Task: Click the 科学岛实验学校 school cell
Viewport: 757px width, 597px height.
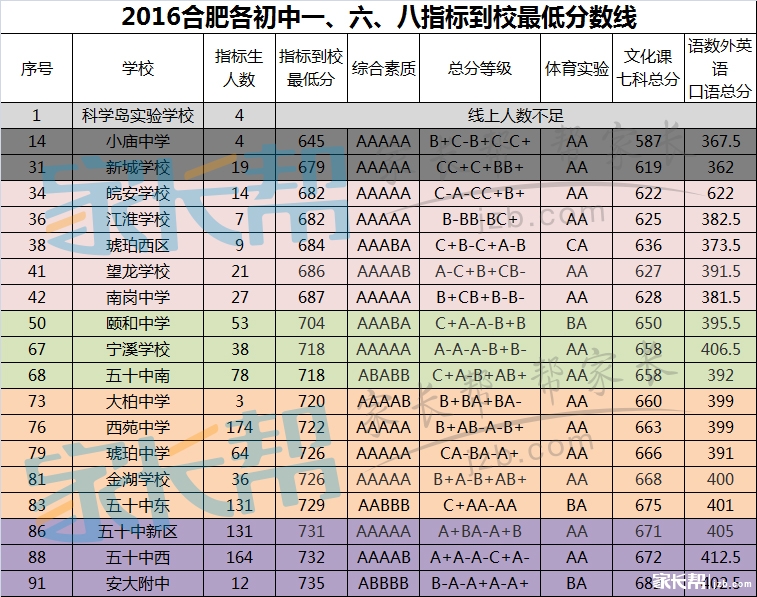Action: [138, 116]
